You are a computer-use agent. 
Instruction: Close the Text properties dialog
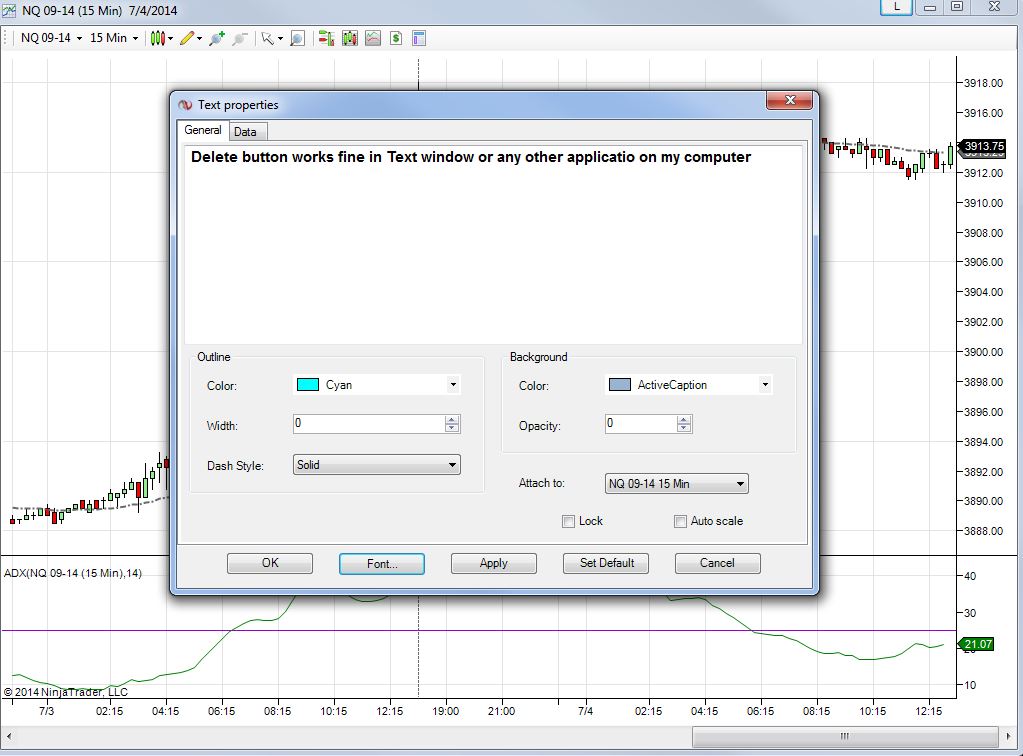click(789, 100)
